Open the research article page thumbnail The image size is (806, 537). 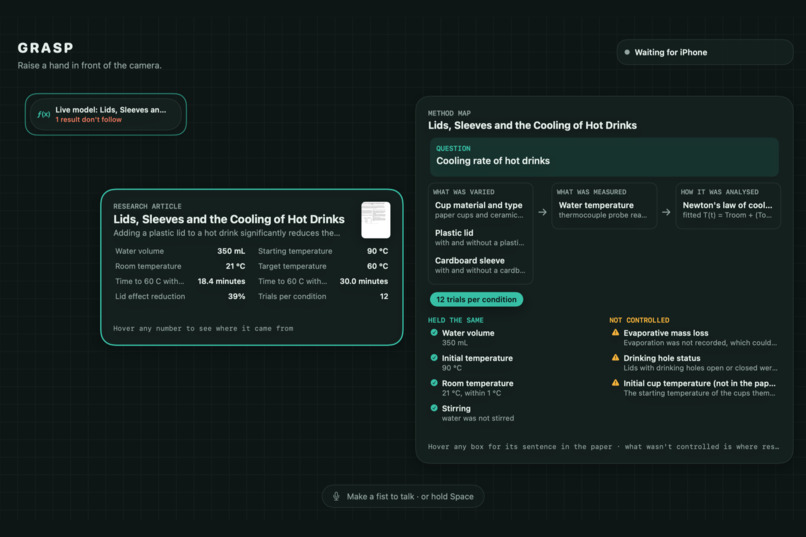(x=376, y=220)
